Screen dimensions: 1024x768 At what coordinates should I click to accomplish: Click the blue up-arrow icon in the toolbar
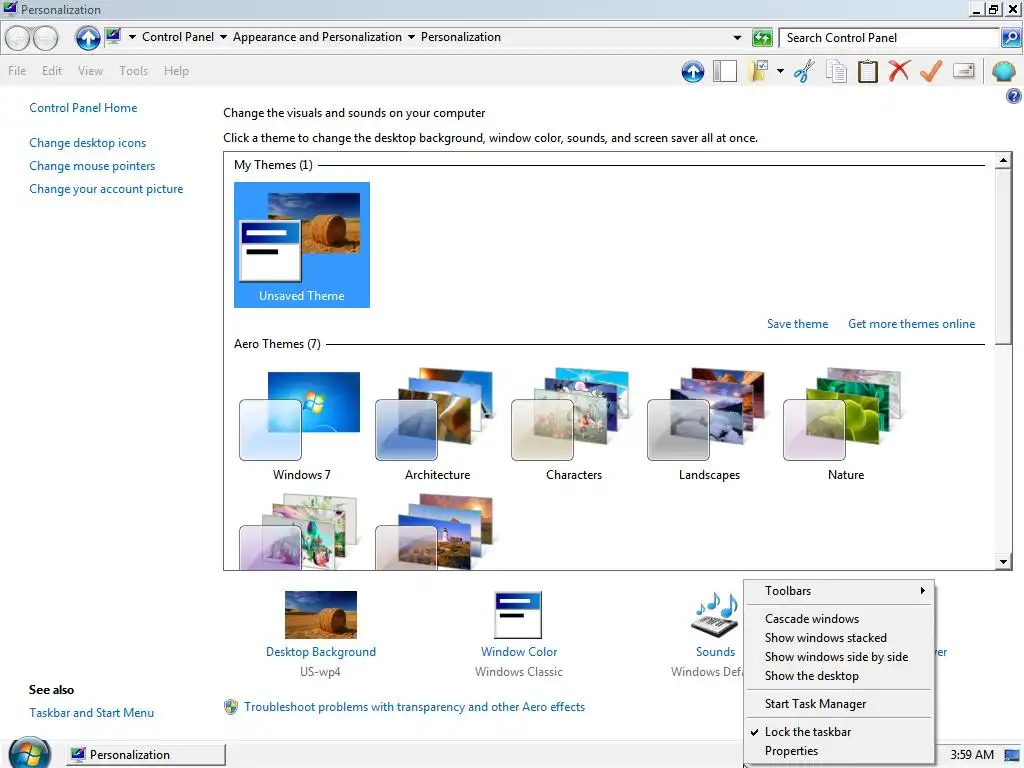point(693,71)
